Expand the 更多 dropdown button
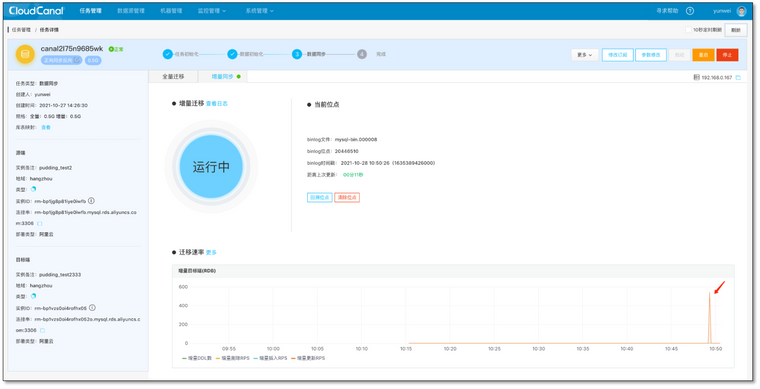 tap(585, 55)
